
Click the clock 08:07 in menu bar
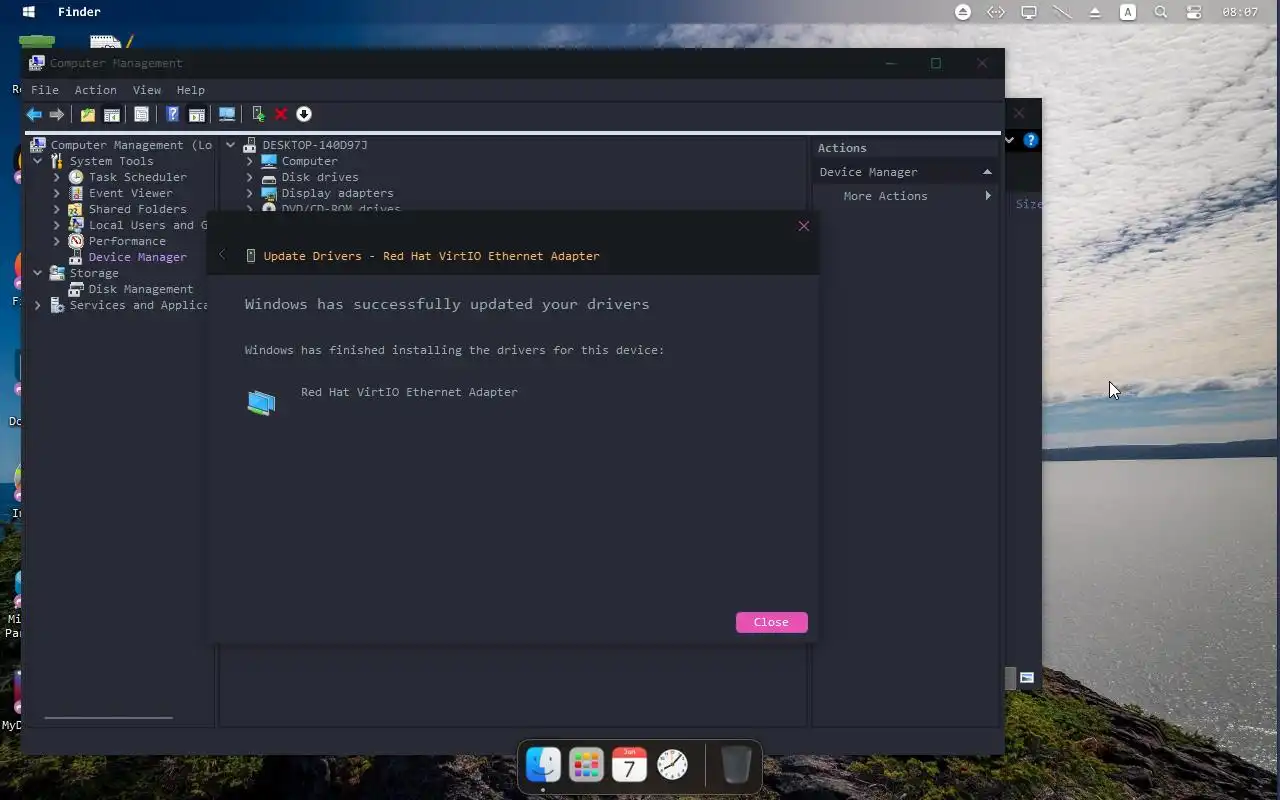(x=1240, y=12)
